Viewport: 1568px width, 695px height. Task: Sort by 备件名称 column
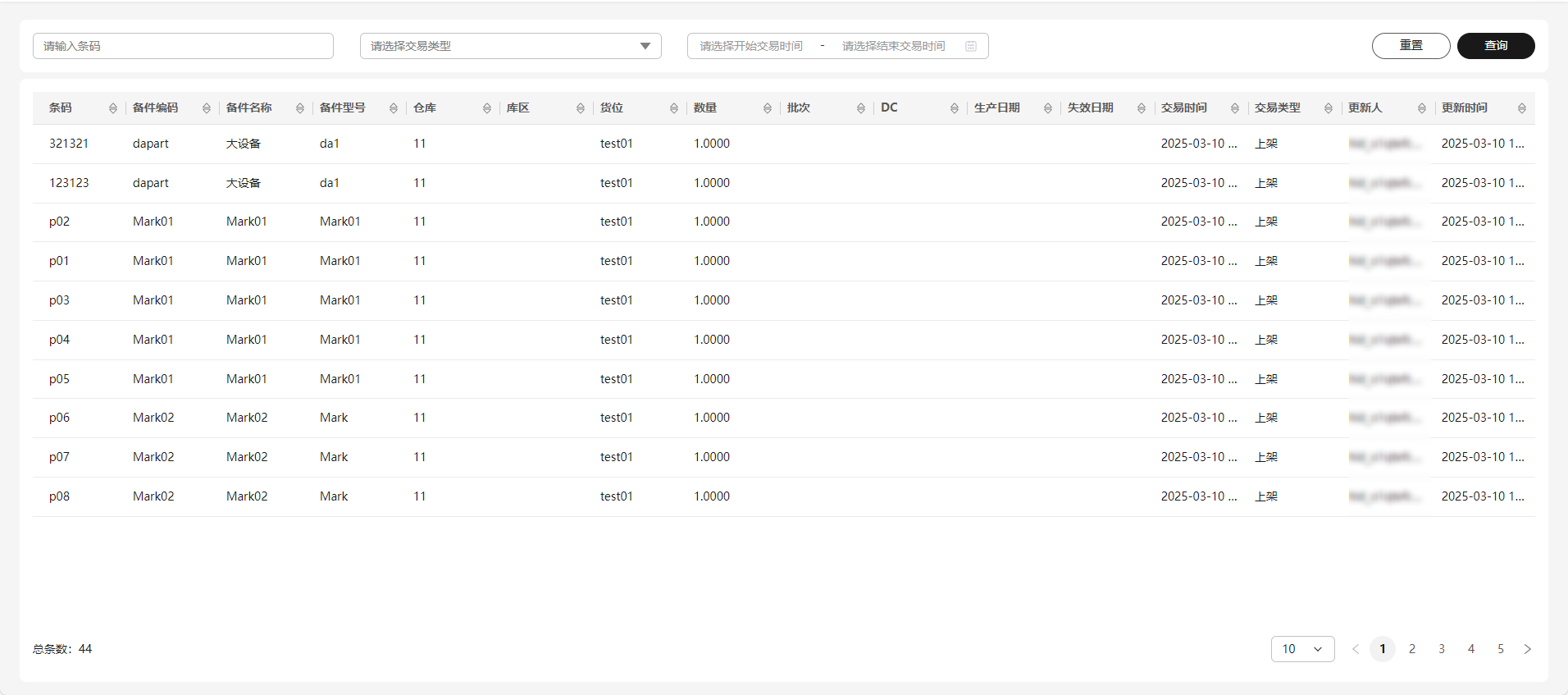(x=300, y=108)
